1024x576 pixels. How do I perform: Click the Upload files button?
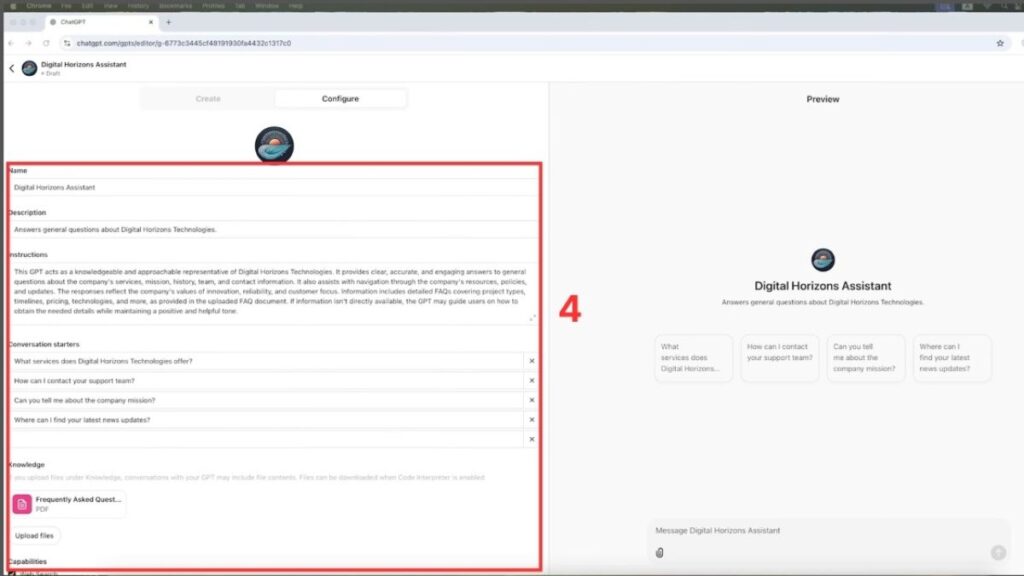tap(35, 536)
